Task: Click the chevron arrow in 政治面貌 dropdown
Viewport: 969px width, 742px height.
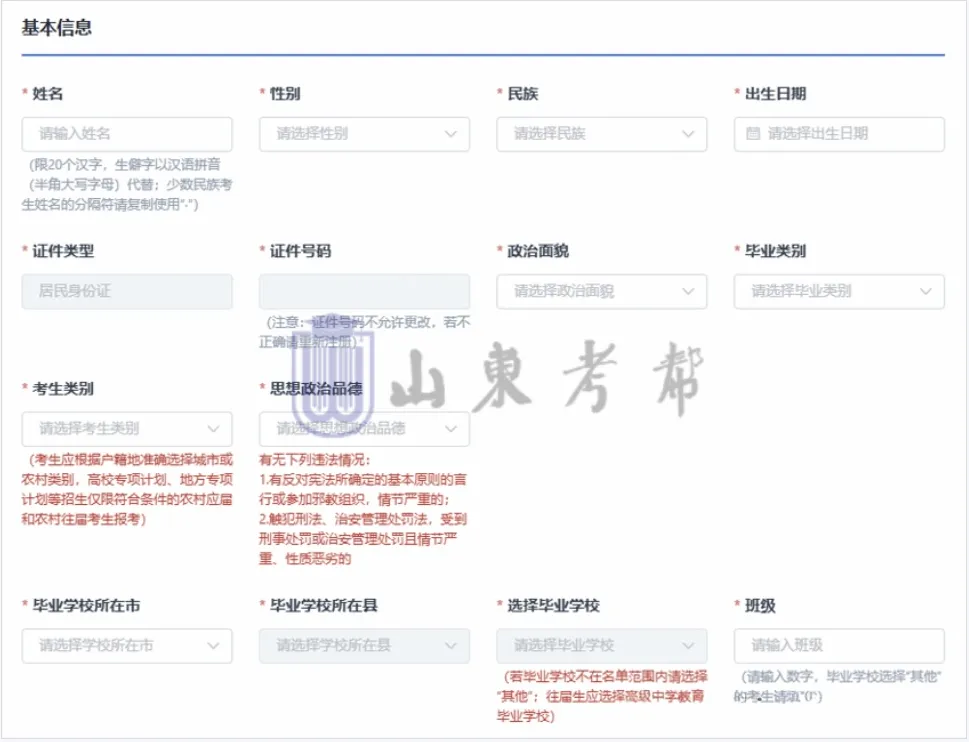Action: click(x=688, y=292)
